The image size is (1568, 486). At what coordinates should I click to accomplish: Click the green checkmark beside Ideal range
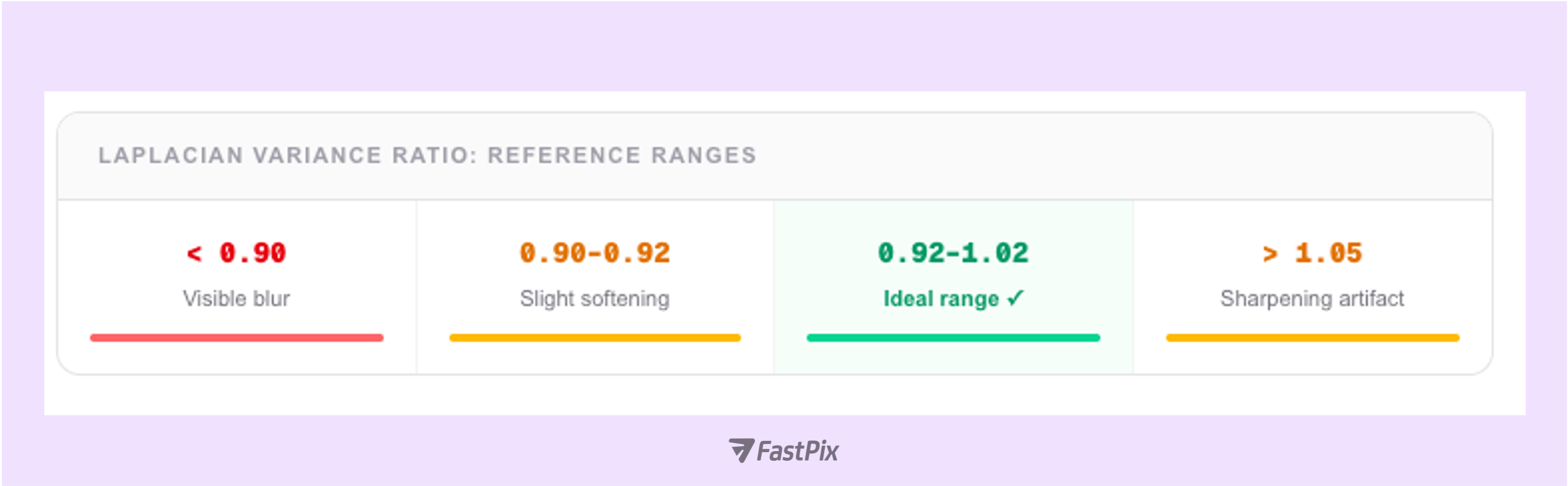tap(1015, 298)
